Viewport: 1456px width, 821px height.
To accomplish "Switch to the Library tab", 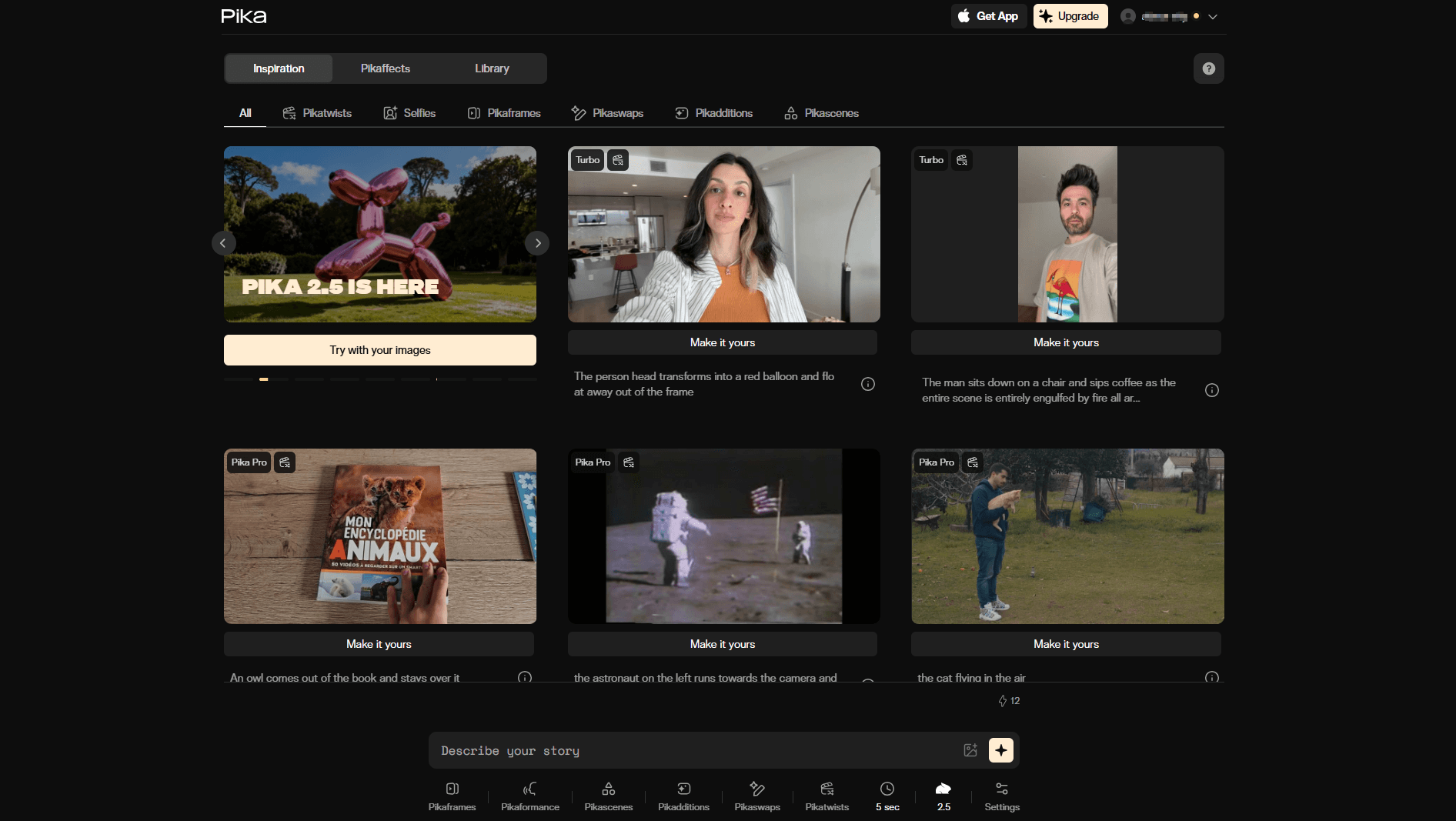I will [x=492, y=68].
